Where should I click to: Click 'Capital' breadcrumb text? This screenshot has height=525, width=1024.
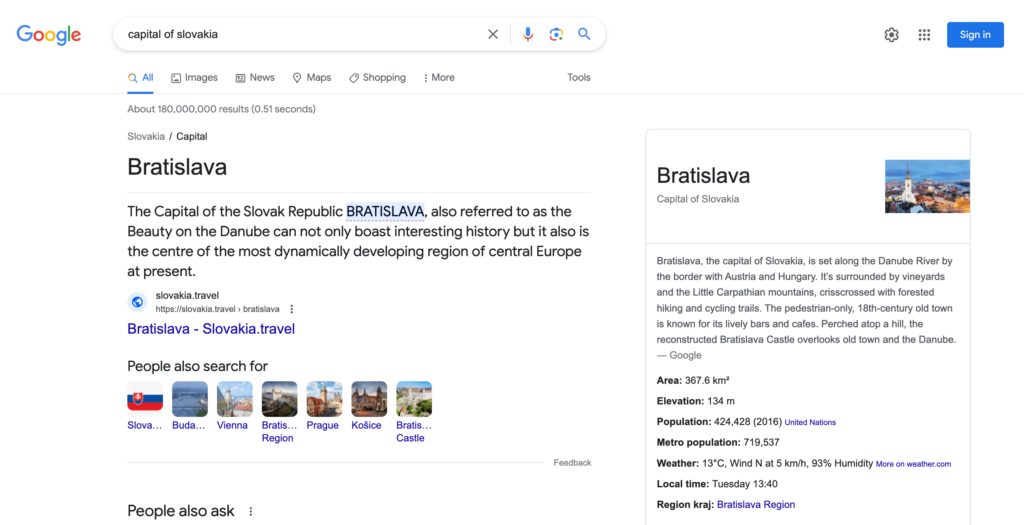[x=192, y=136]
